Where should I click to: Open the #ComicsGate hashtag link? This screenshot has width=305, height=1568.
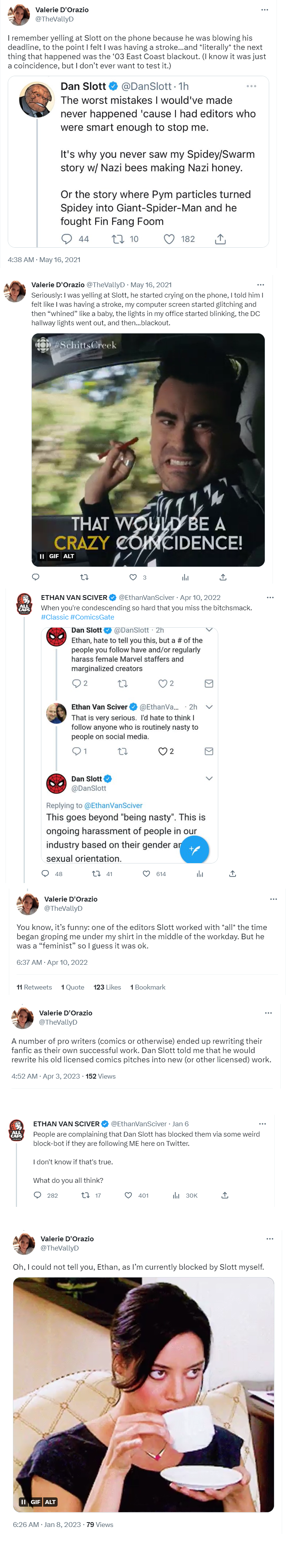(92, 617)
